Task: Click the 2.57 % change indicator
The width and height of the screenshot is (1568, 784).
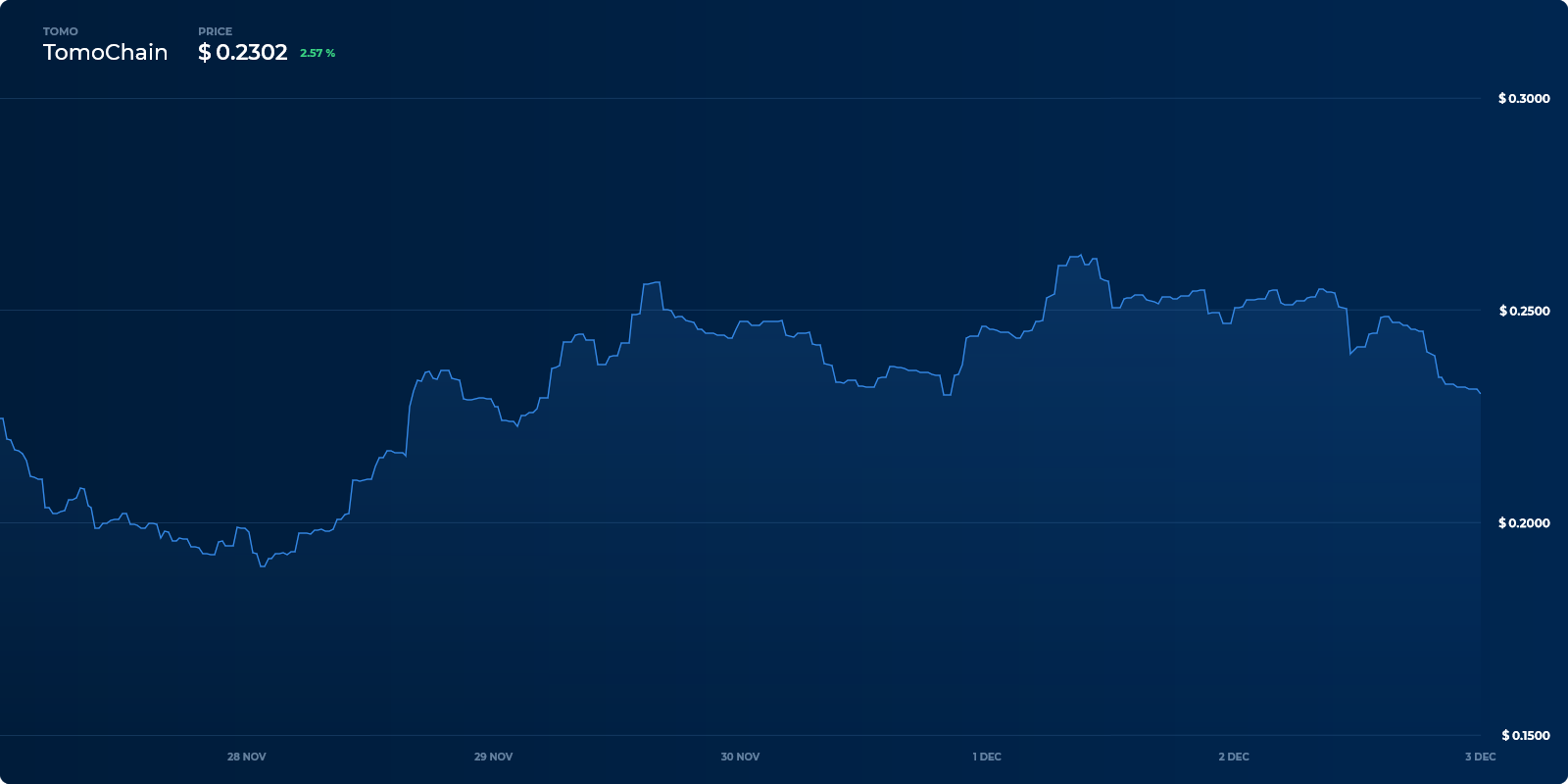Action: tap(318, 53)
